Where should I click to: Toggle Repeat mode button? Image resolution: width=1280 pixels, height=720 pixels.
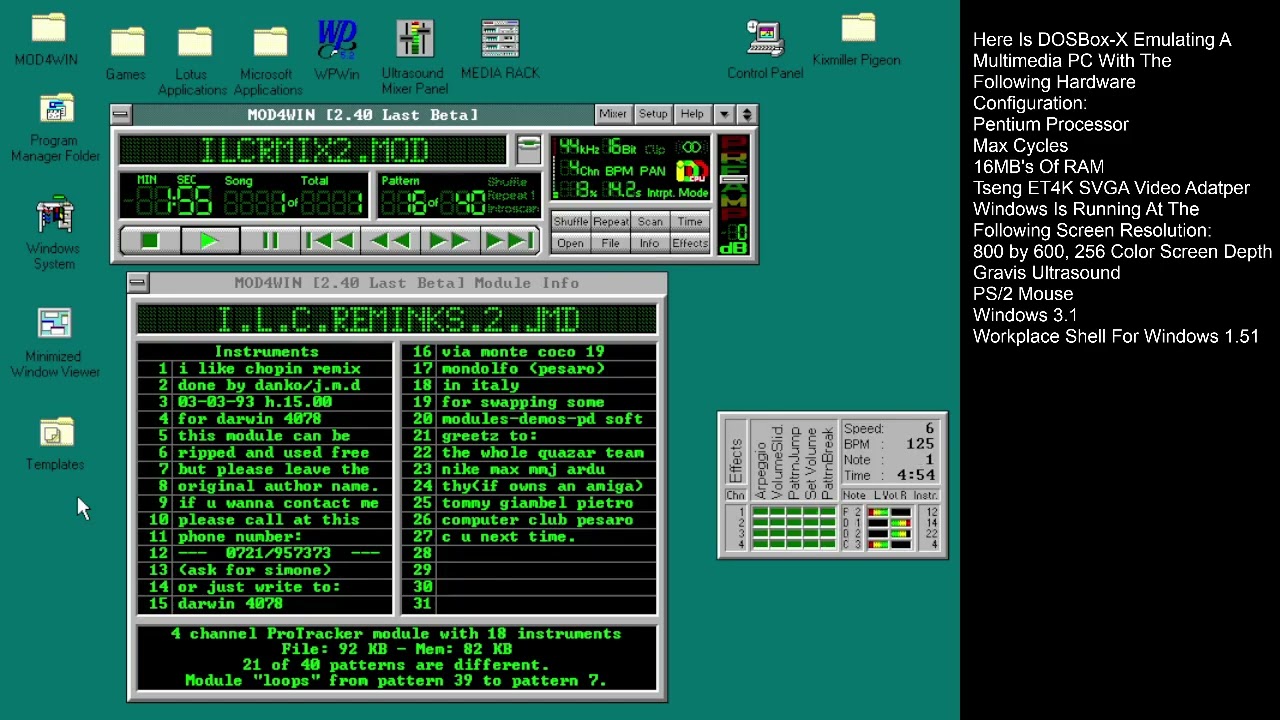click(610, 222)
